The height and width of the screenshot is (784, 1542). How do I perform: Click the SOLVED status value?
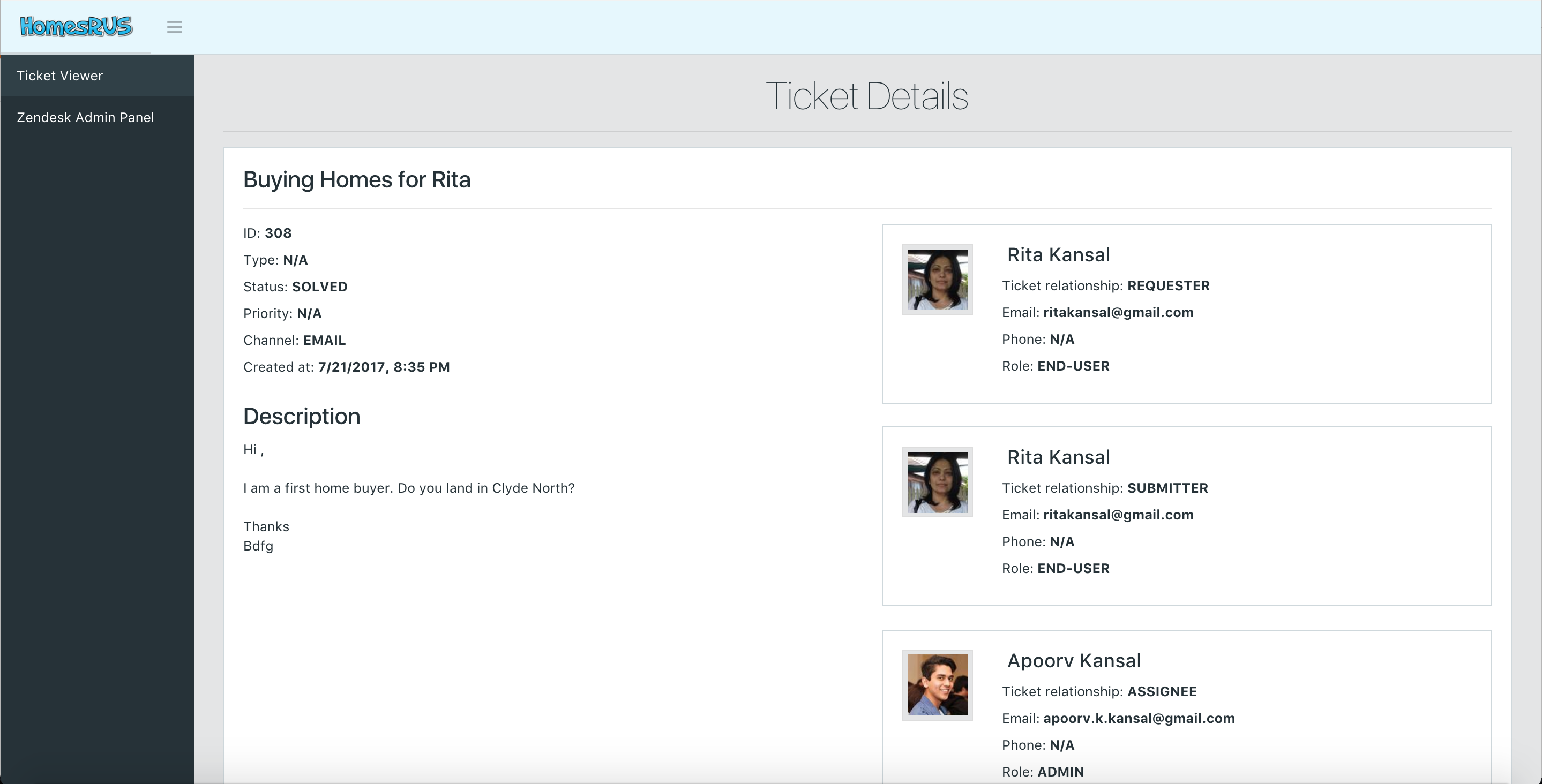(320, 287)
